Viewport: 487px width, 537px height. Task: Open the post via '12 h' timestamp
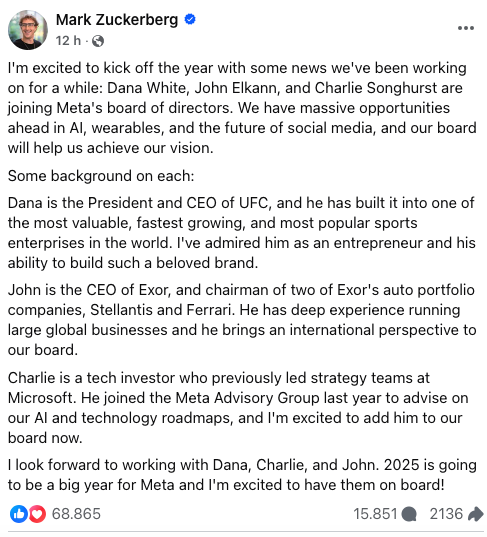68,41
